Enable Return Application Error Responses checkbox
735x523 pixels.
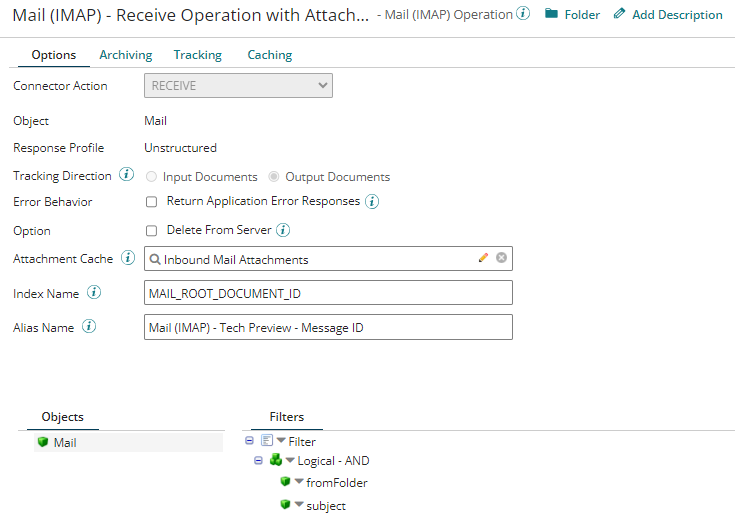click(x=152, y=201)
